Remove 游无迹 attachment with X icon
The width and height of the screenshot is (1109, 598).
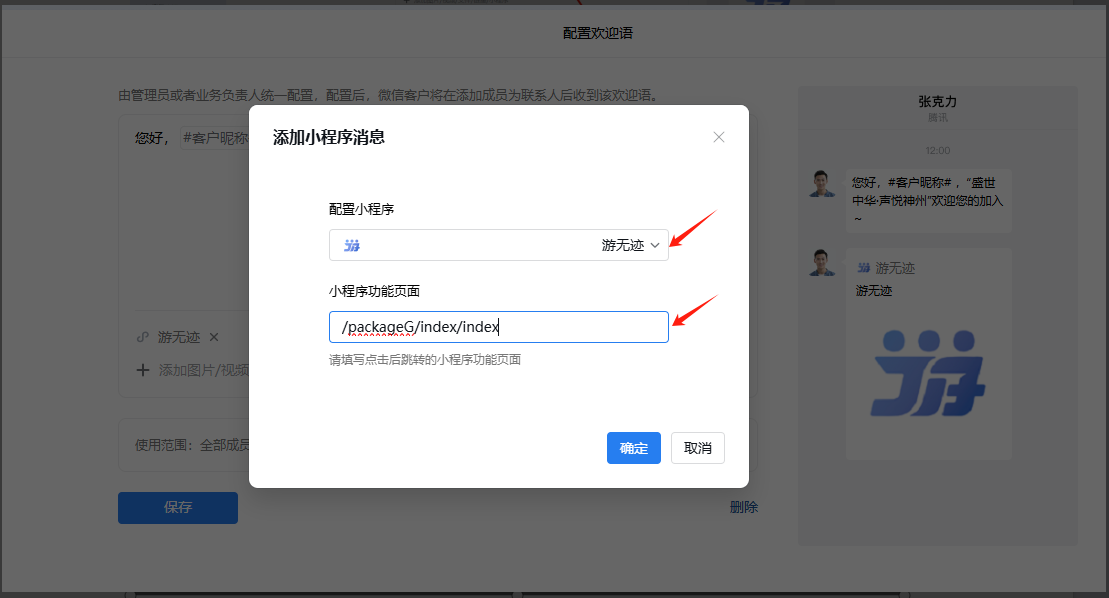point(214,338)
